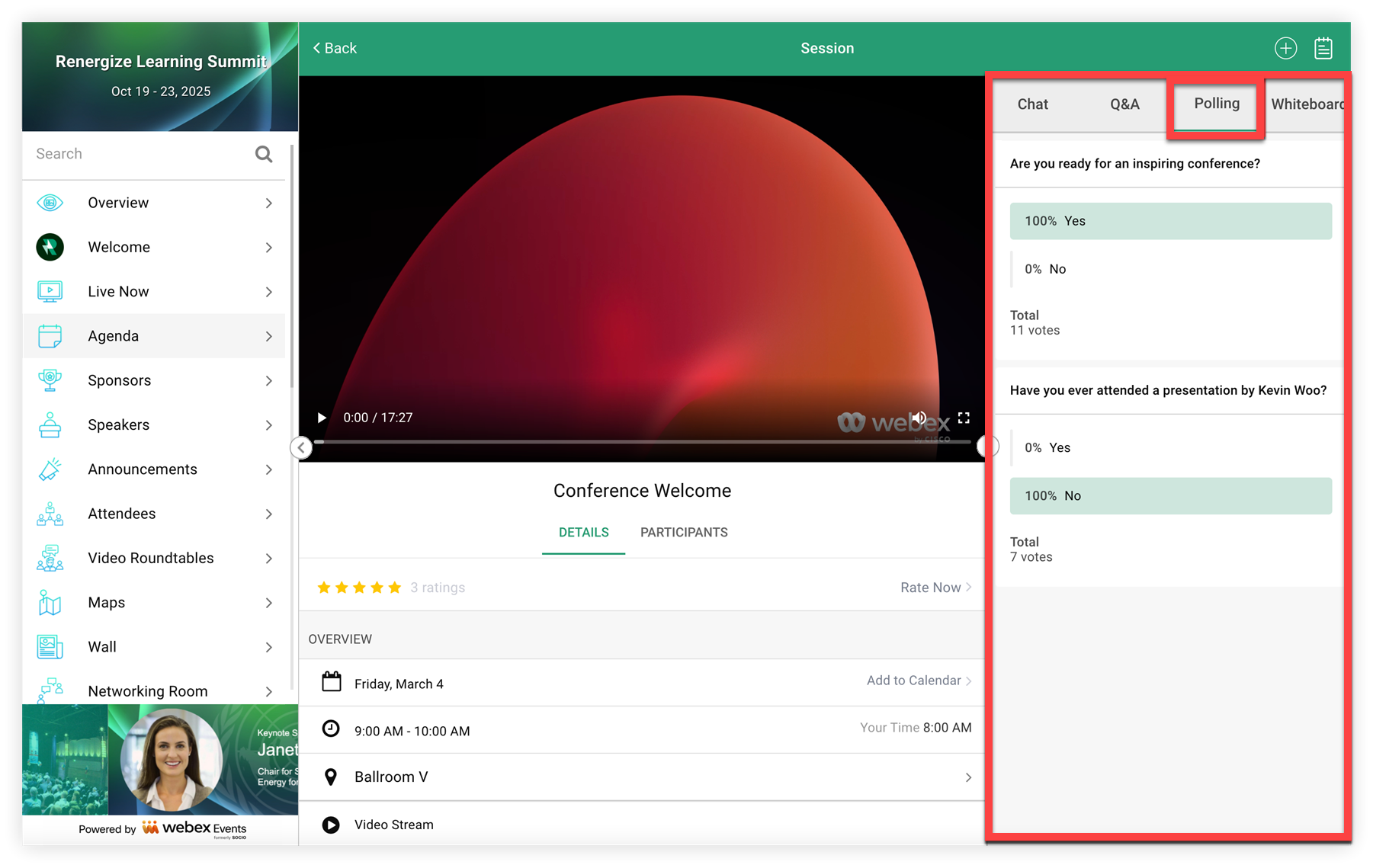1373x868 pixels.
Task: Select the Polling tab
Action: point(1216,104)
